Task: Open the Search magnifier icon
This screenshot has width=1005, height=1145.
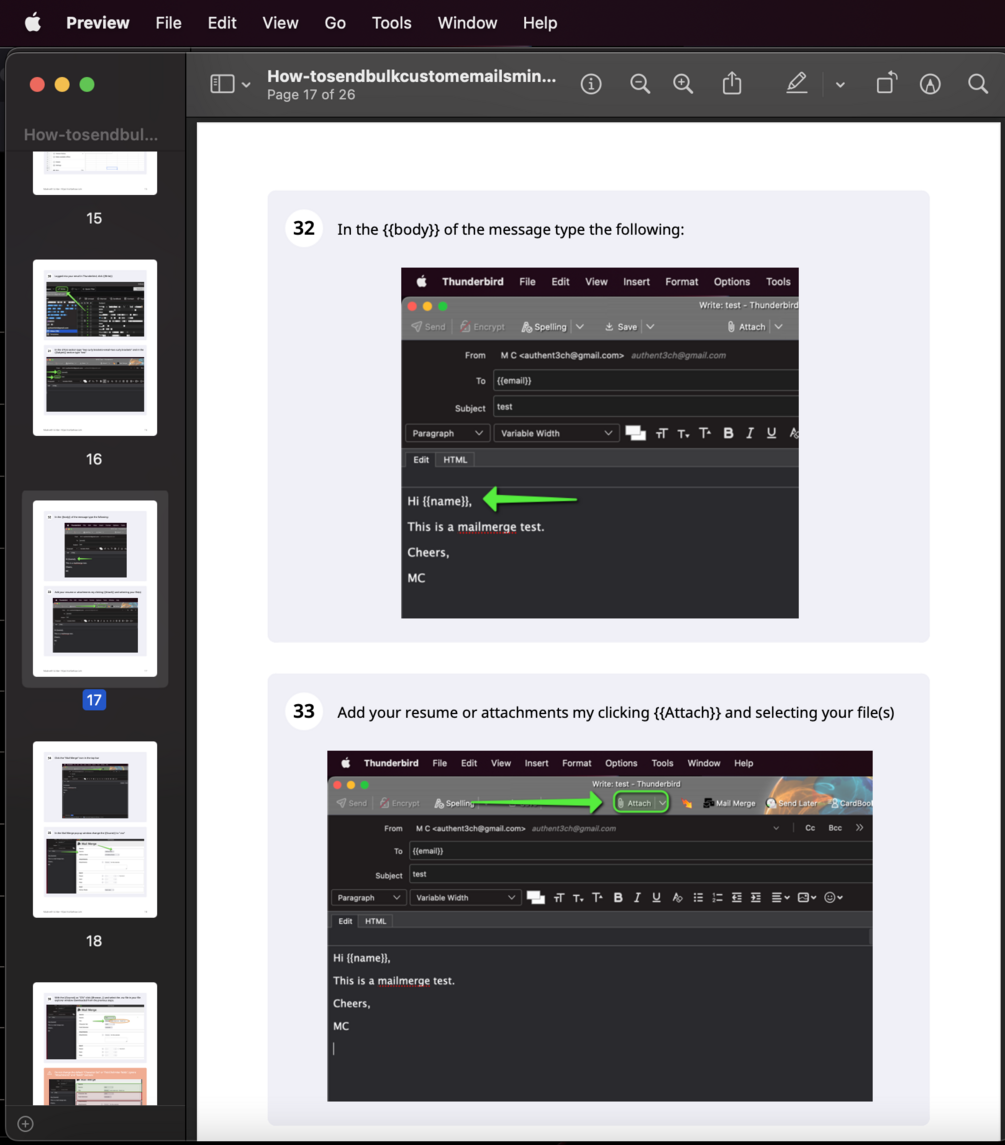Action: (x=978, y=84)
